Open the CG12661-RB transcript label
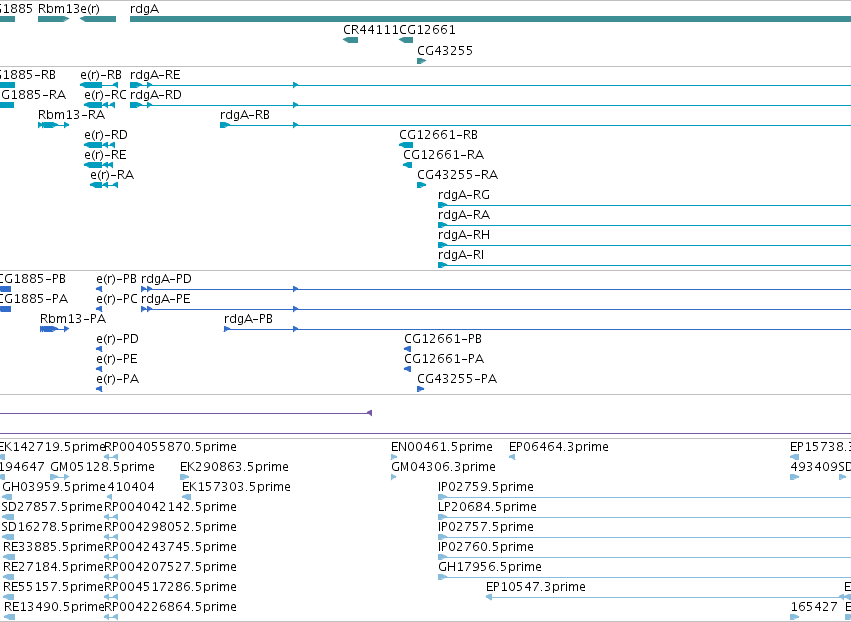851x622 pixels. tap(439, 135)
